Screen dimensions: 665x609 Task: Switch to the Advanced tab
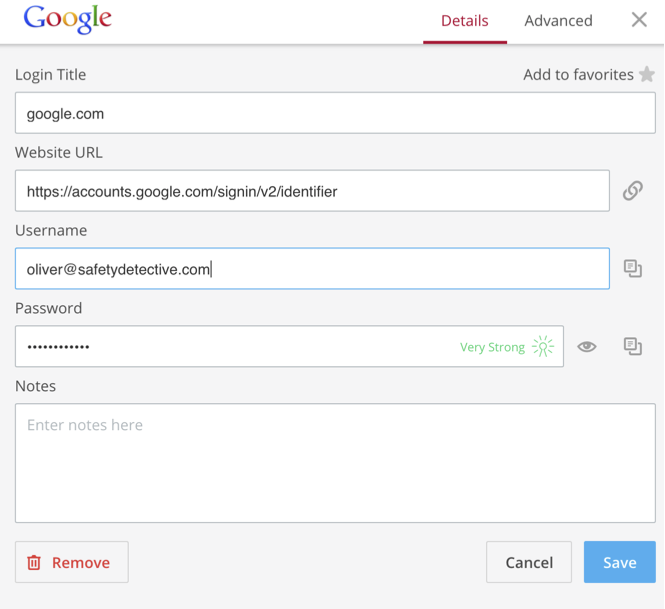[558, 20]
